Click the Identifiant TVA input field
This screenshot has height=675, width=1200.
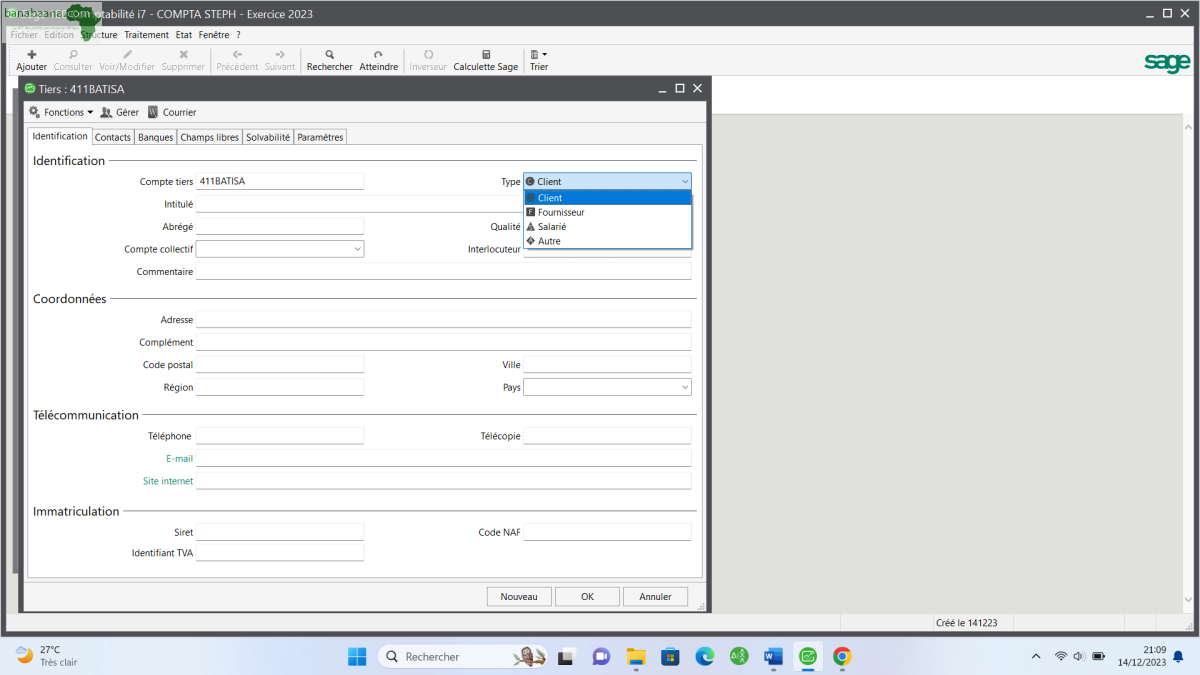(x=280, y=552)
